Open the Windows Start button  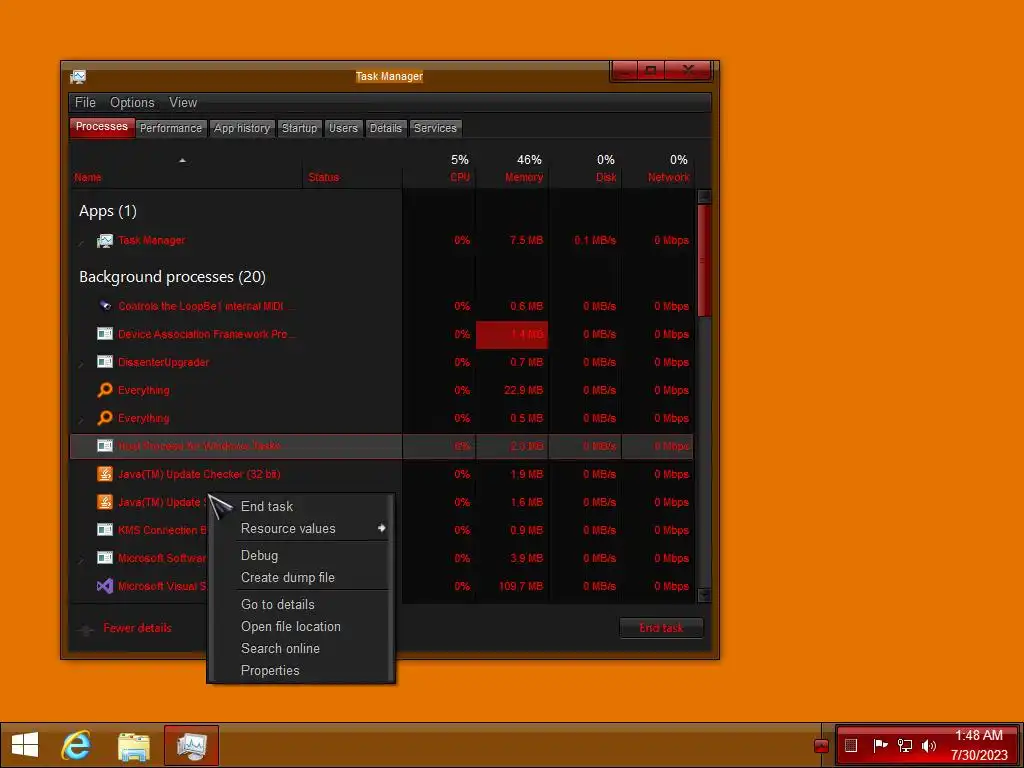point(25,745)
